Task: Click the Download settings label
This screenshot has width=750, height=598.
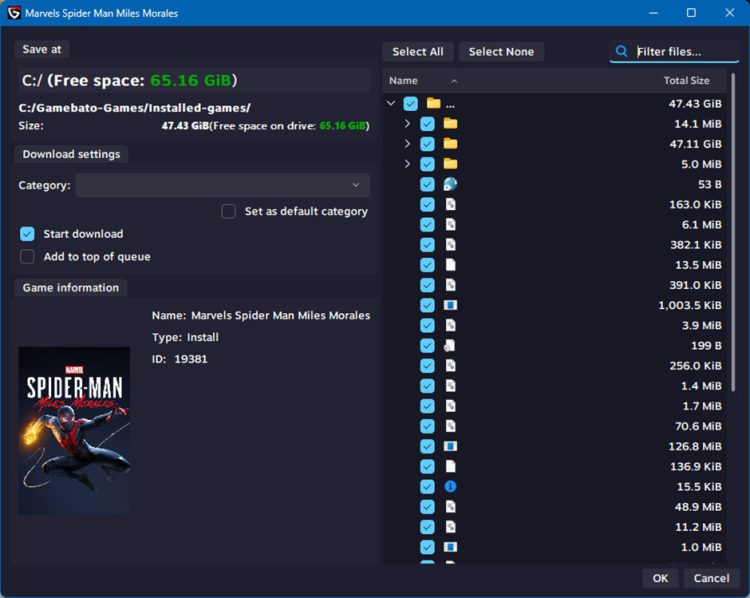Action: point(71,154)
